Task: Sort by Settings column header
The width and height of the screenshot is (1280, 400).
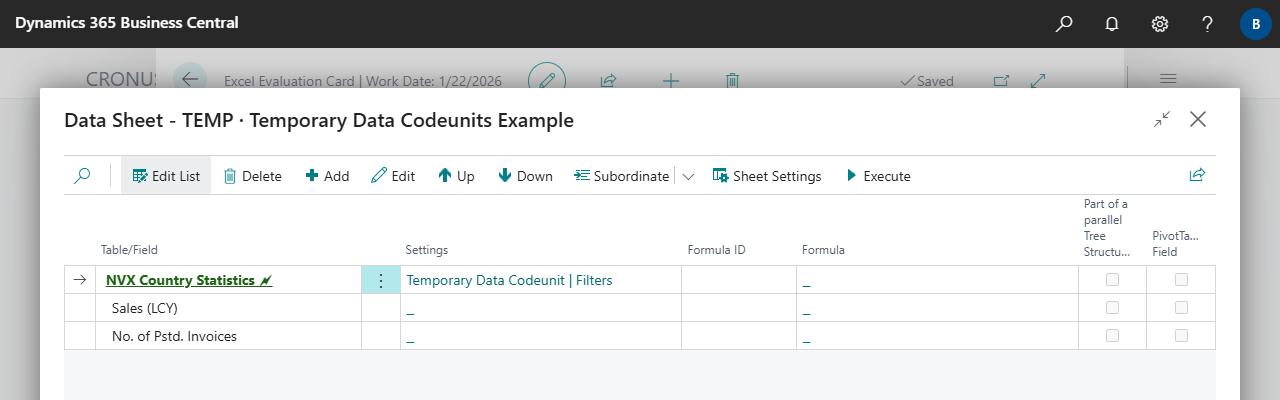Action: click(x=426, y=250)
